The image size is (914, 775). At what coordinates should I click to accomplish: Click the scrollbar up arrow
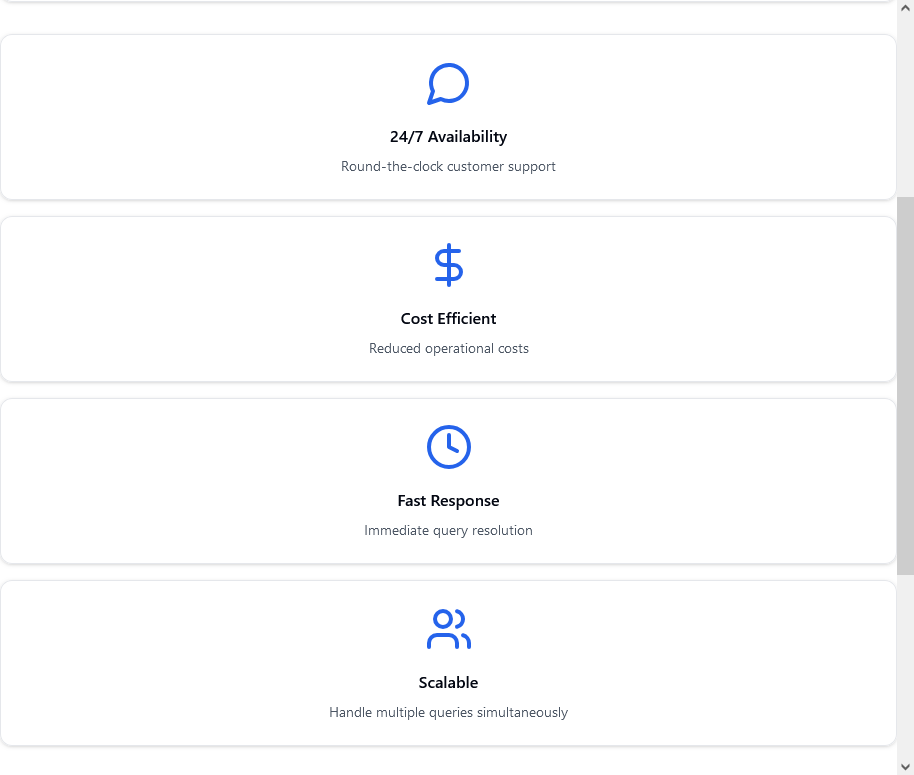coord(905,8)
